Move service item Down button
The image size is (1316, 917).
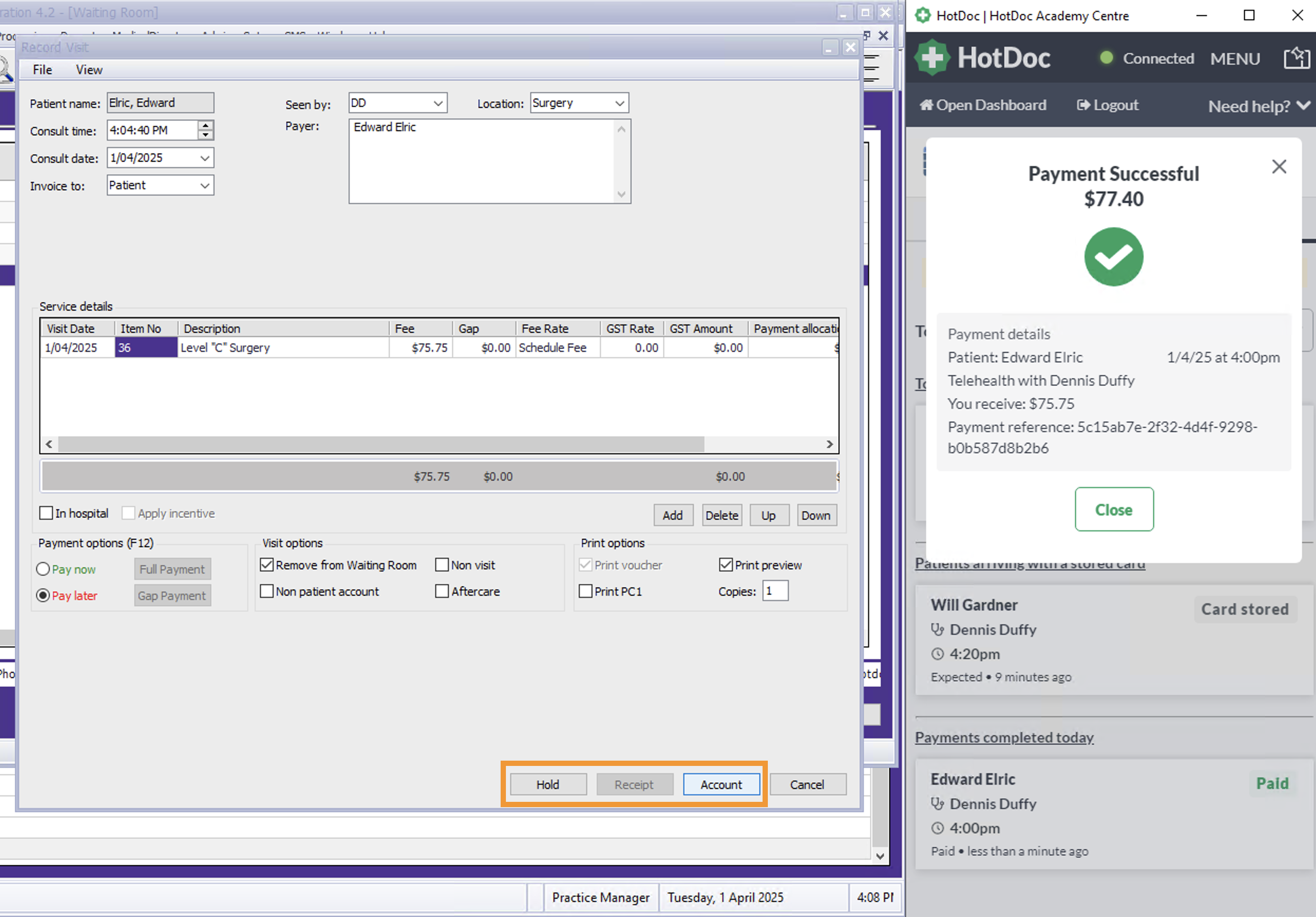coord(816,515)
